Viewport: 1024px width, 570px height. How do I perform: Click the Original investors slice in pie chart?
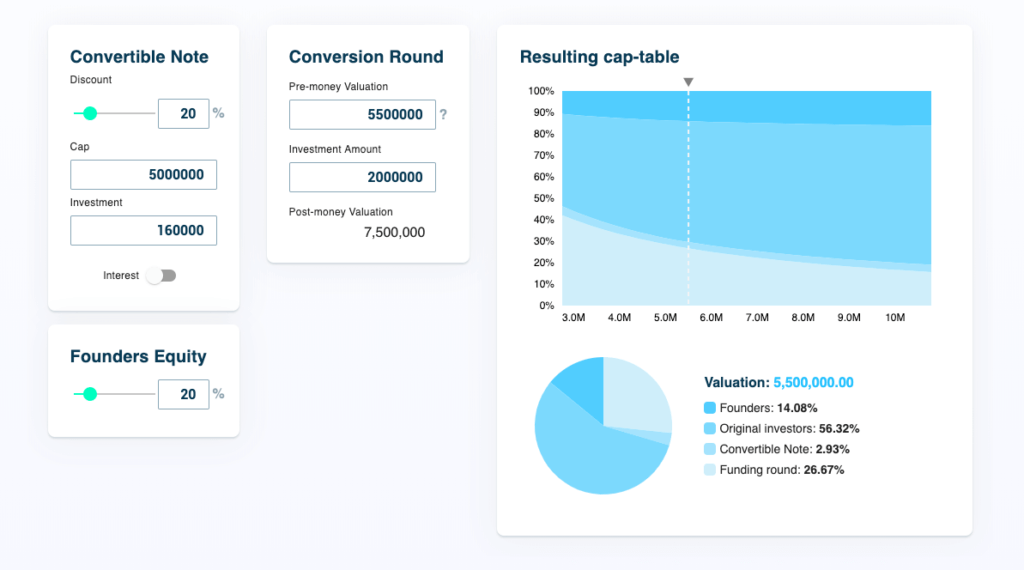point(590,450)
